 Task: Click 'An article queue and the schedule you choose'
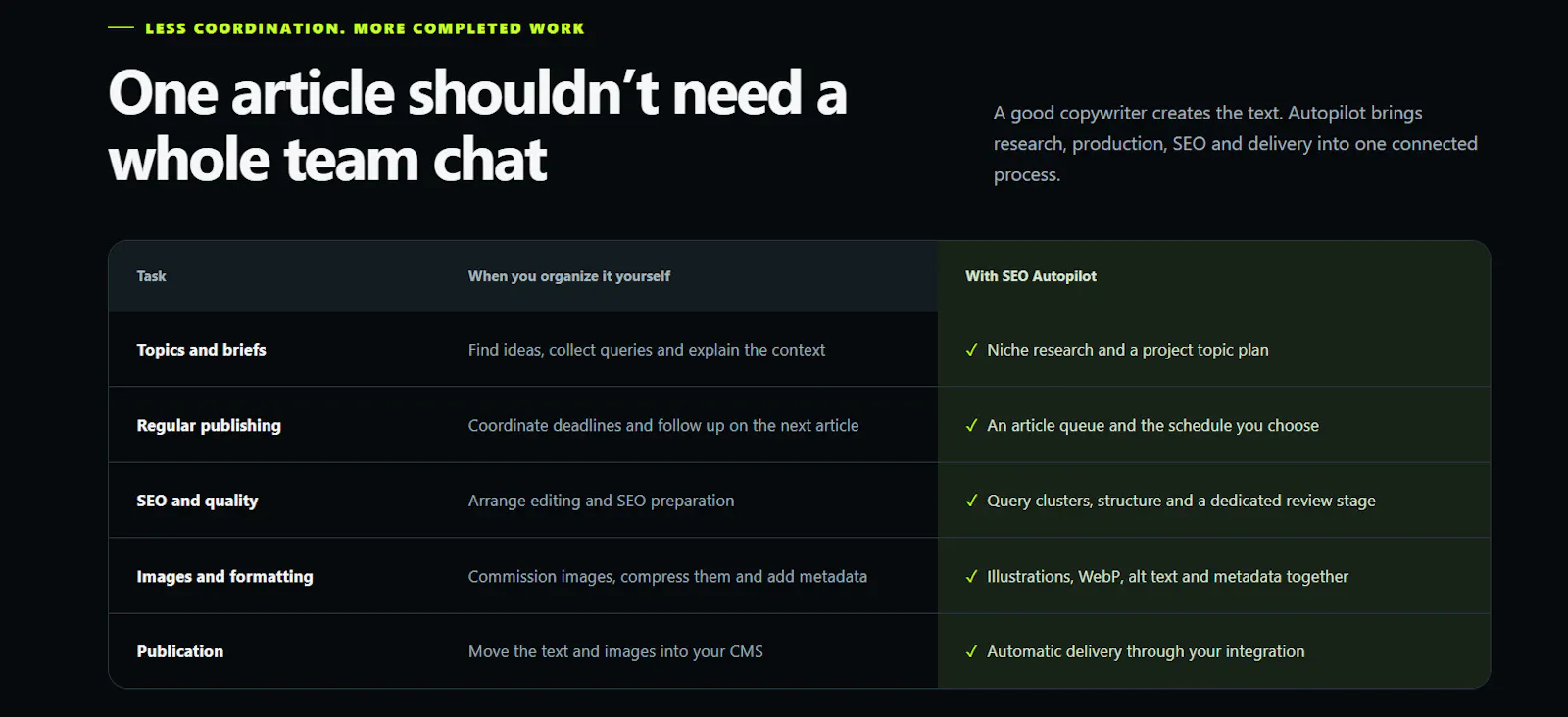click(x=1152, y=425)
